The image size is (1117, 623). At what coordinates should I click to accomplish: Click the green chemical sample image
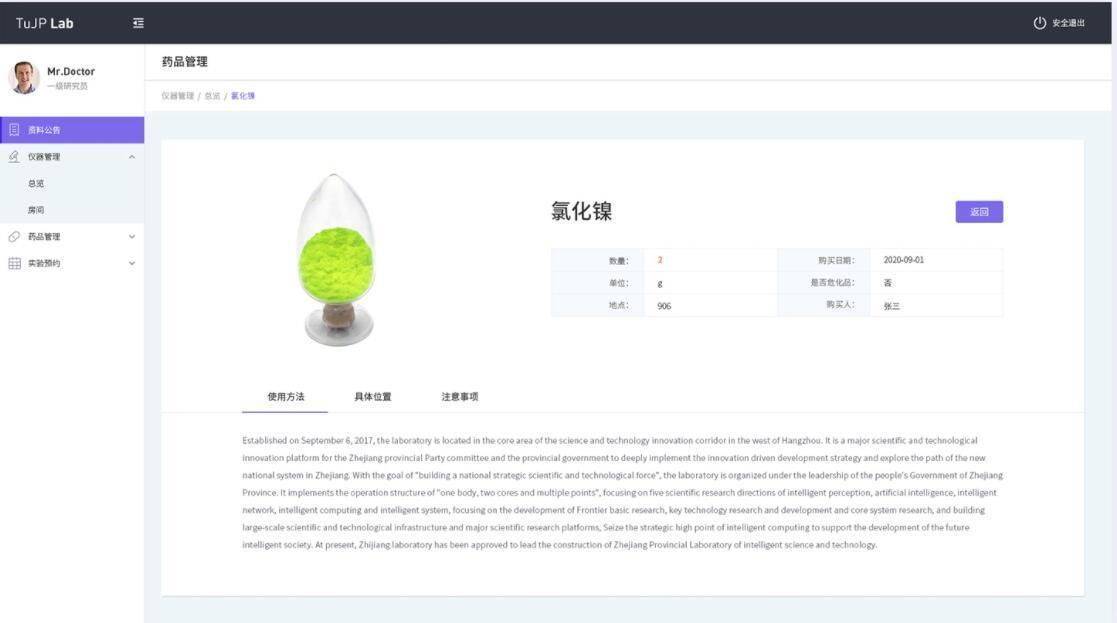pos(337,260)
